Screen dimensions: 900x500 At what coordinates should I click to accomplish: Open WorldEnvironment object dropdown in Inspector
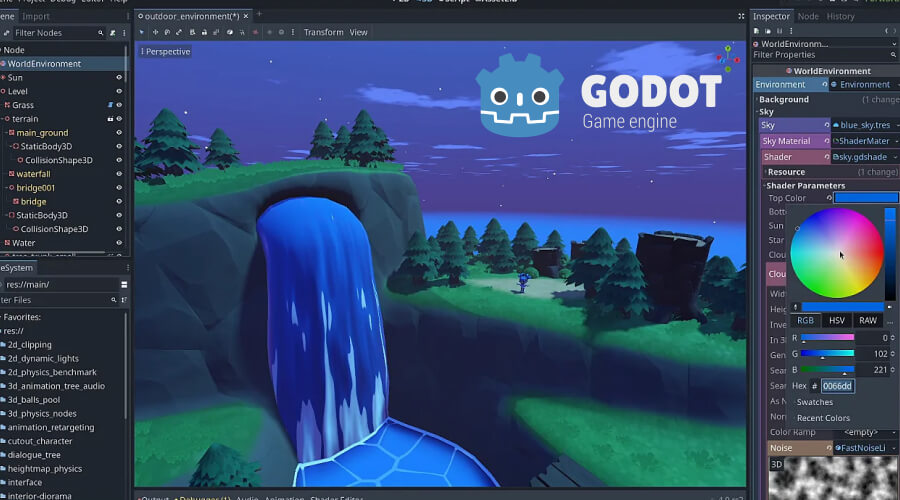(x=893, y=44)
